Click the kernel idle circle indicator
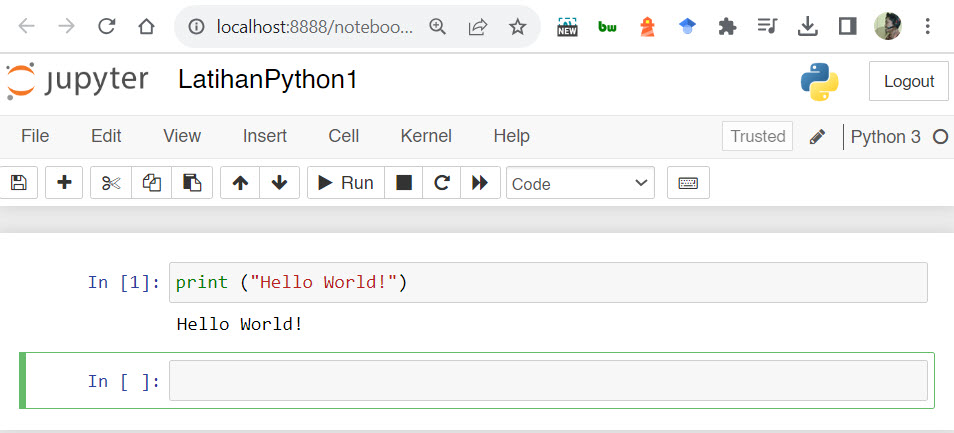954x433 pixels. 941,137
